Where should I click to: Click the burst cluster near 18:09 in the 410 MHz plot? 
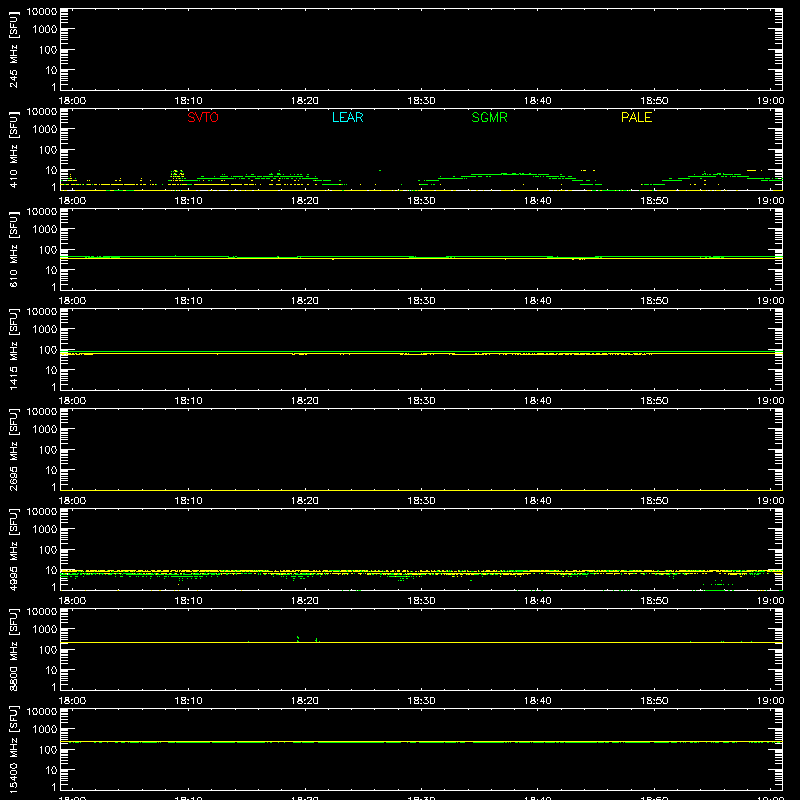pos(177,176)
